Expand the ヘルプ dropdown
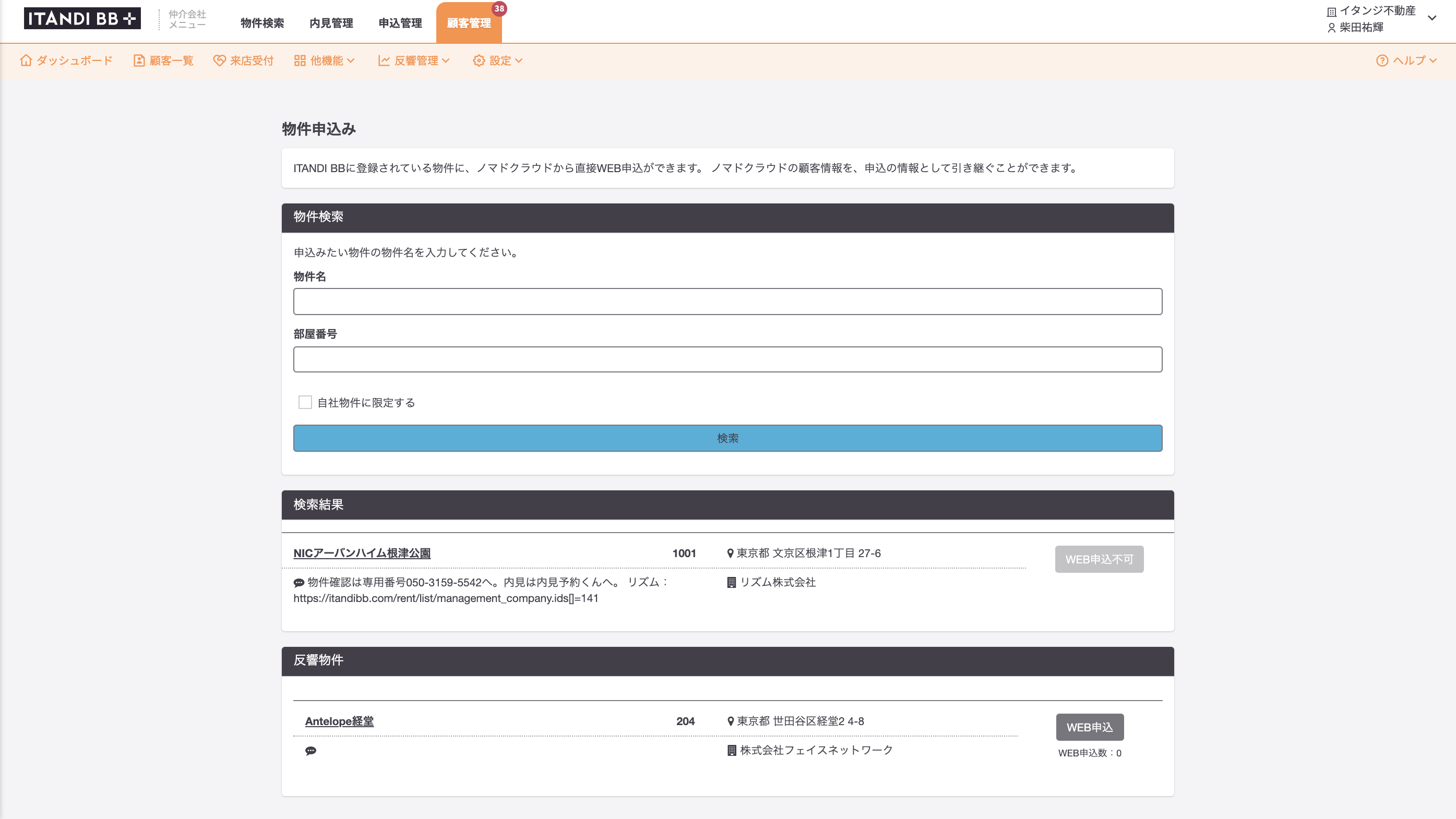 (x=1406, y=61)
